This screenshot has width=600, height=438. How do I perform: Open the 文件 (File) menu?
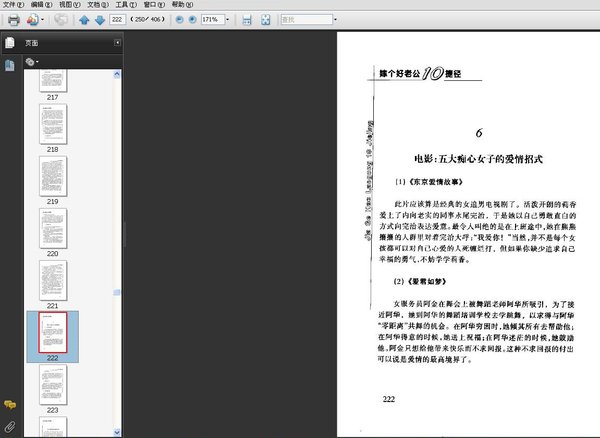13,5
